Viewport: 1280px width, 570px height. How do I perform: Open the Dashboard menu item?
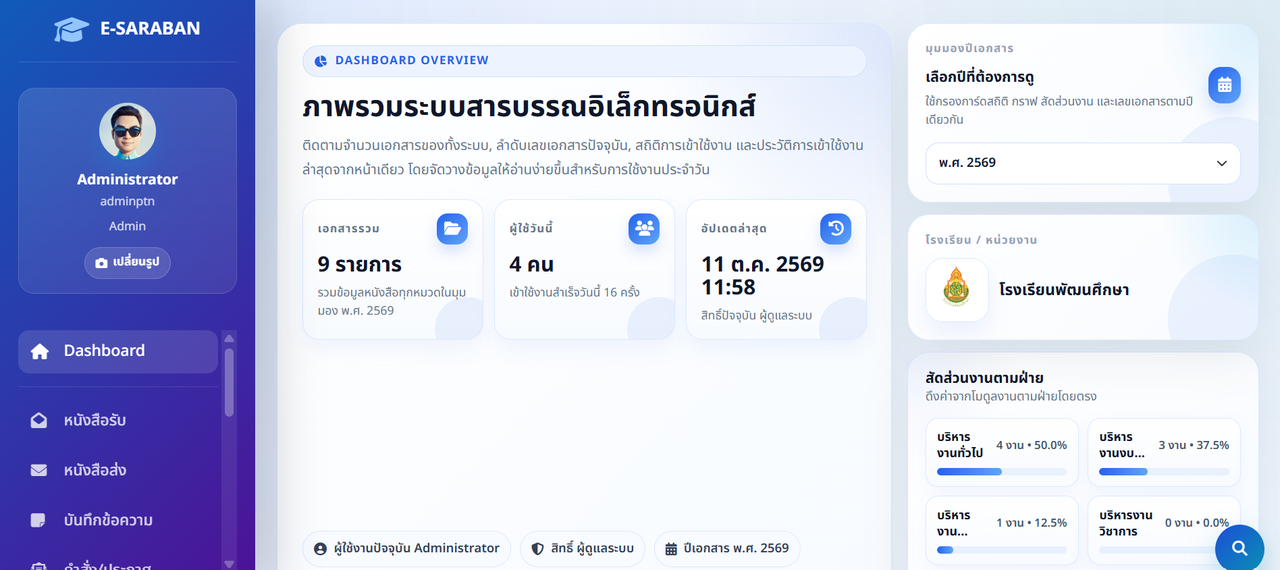coord(118,351)
